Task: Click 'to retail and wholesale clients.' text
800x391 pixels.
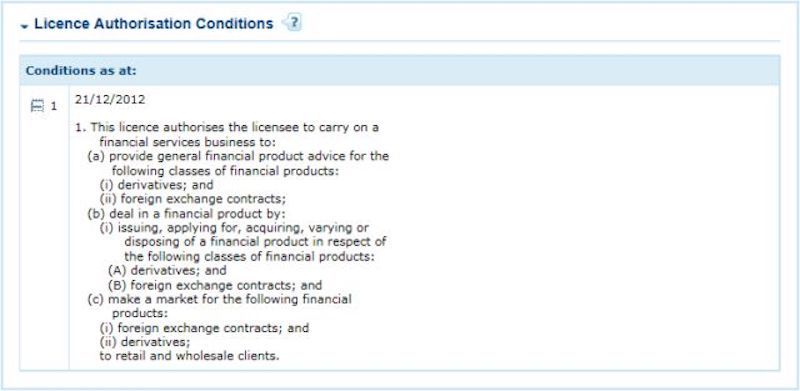Action: (189, 356)
